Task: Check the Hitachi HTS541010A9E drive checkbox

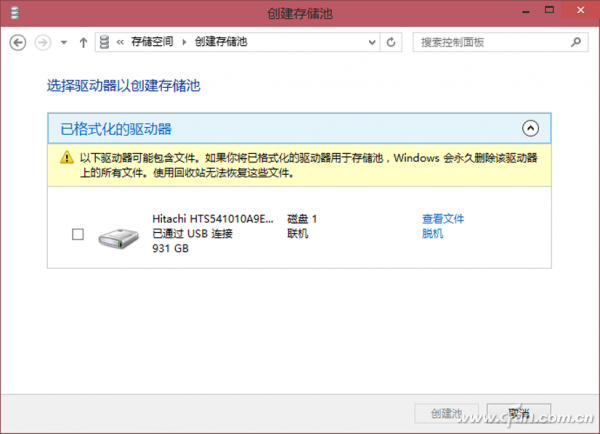Action: pyautogui.click(x=78, y=234)
